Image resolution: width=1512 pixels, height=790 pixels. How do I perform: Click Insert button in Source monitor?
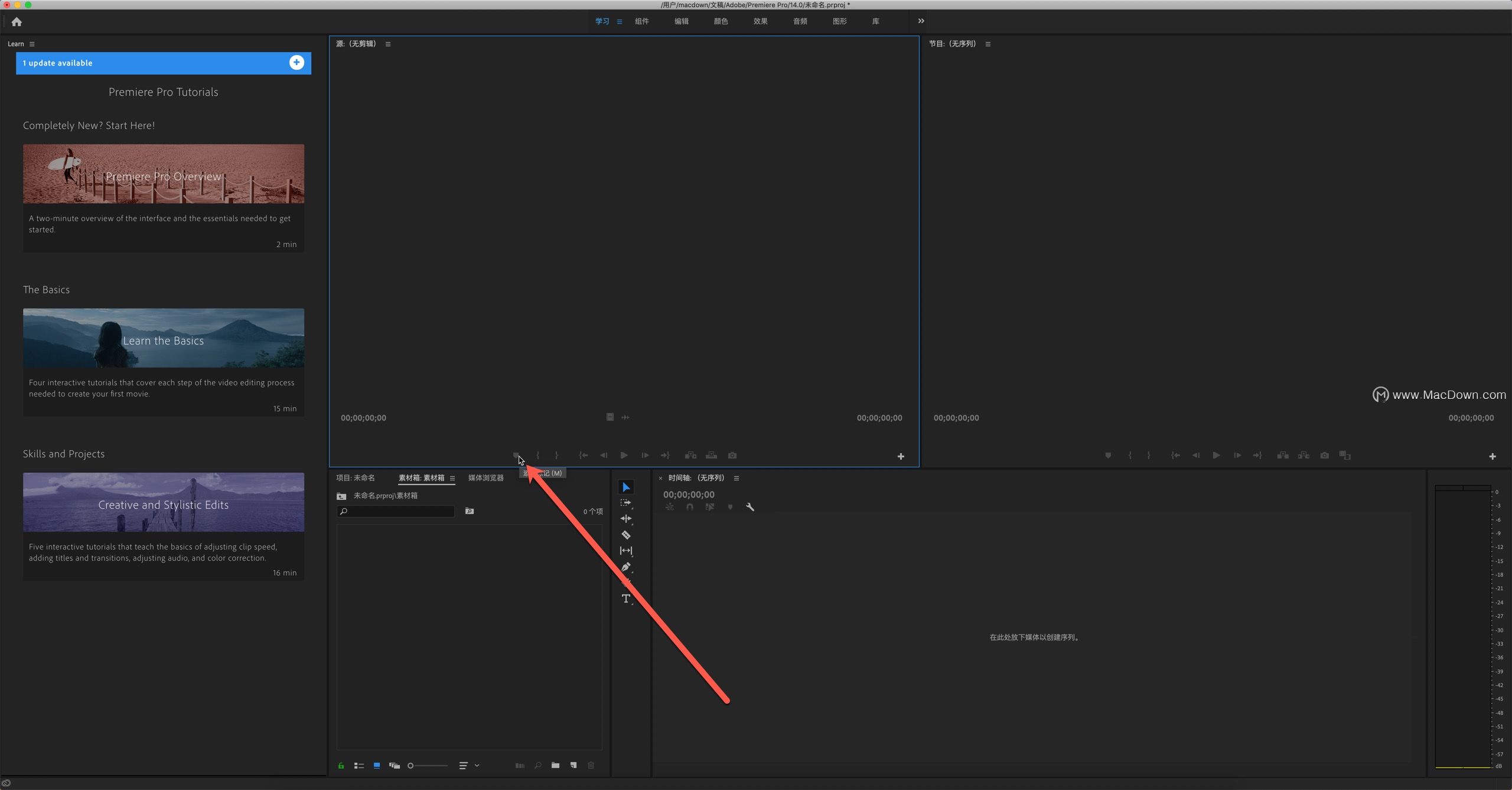tap(690, 455)
